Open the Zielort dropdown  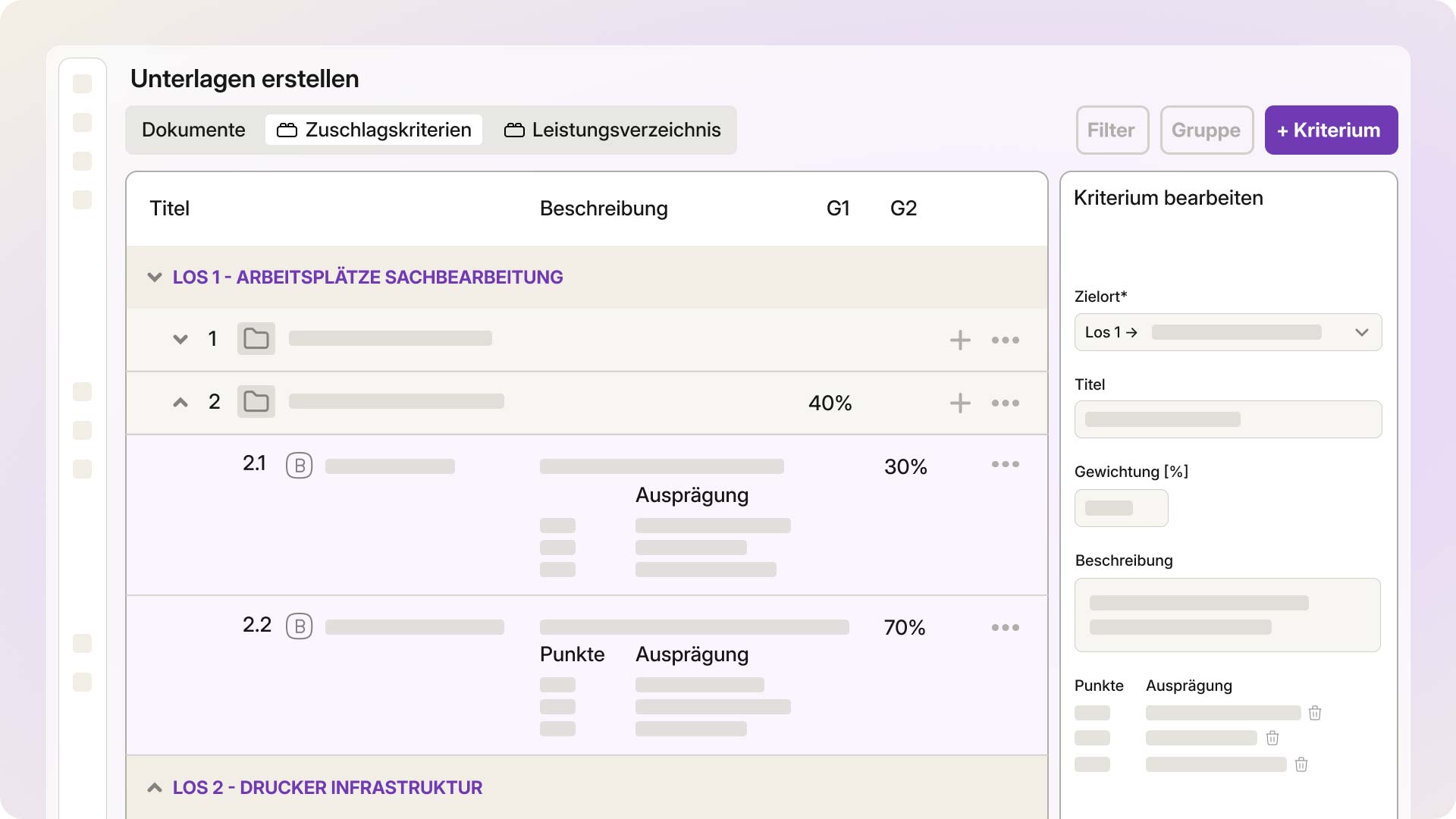1228,332
